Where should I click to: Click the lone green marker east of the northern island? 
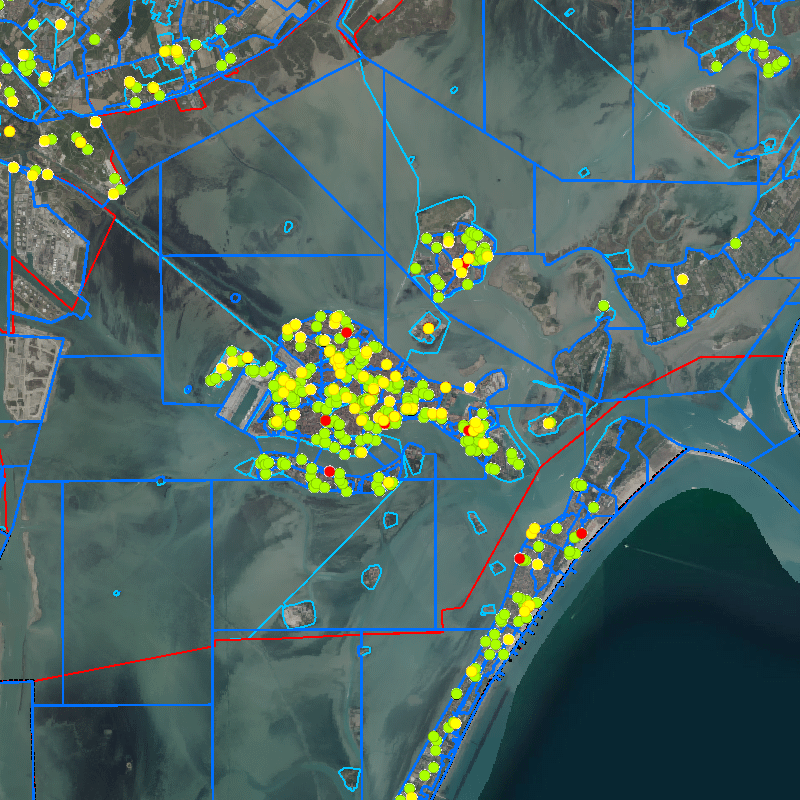click(x=603, y=306)
